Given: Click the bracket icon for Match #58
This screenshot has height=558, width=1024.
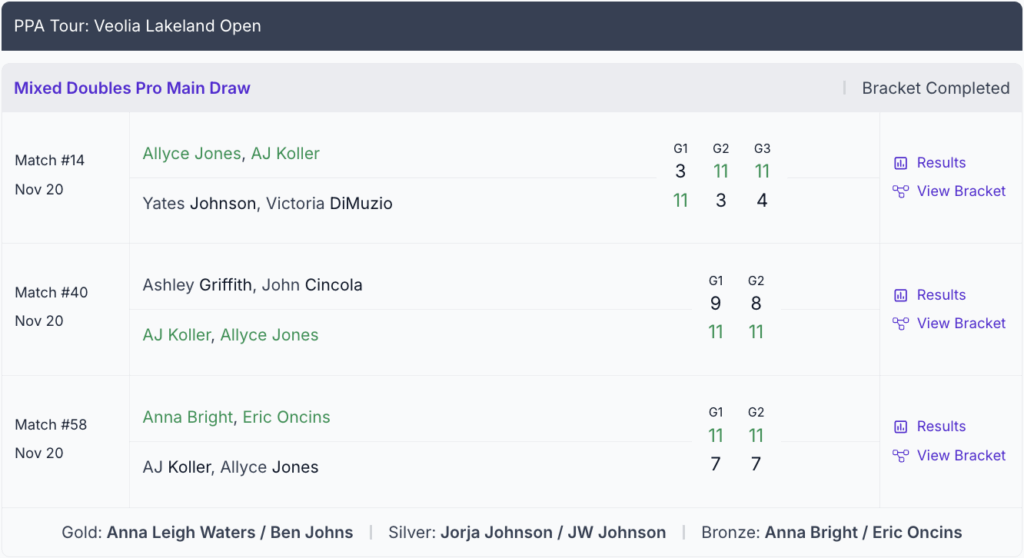Looking at the screenshot, I should pos(900,455).
